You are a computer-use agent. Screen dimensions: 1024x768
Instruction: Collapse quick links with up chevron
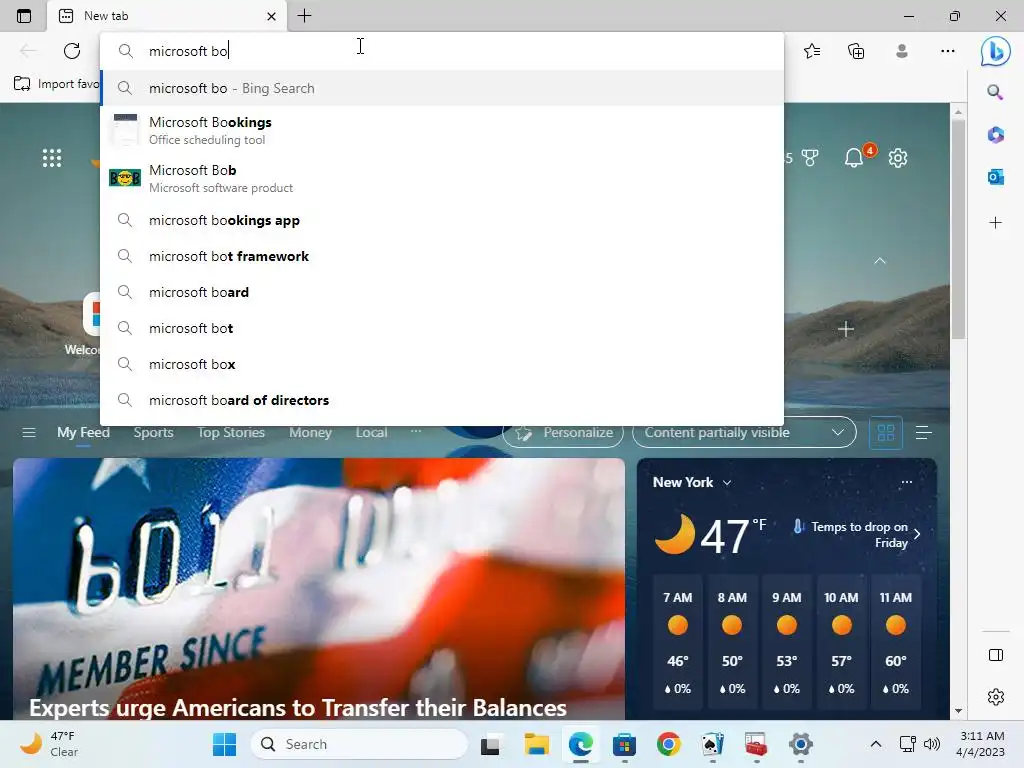tap(880, 261)
